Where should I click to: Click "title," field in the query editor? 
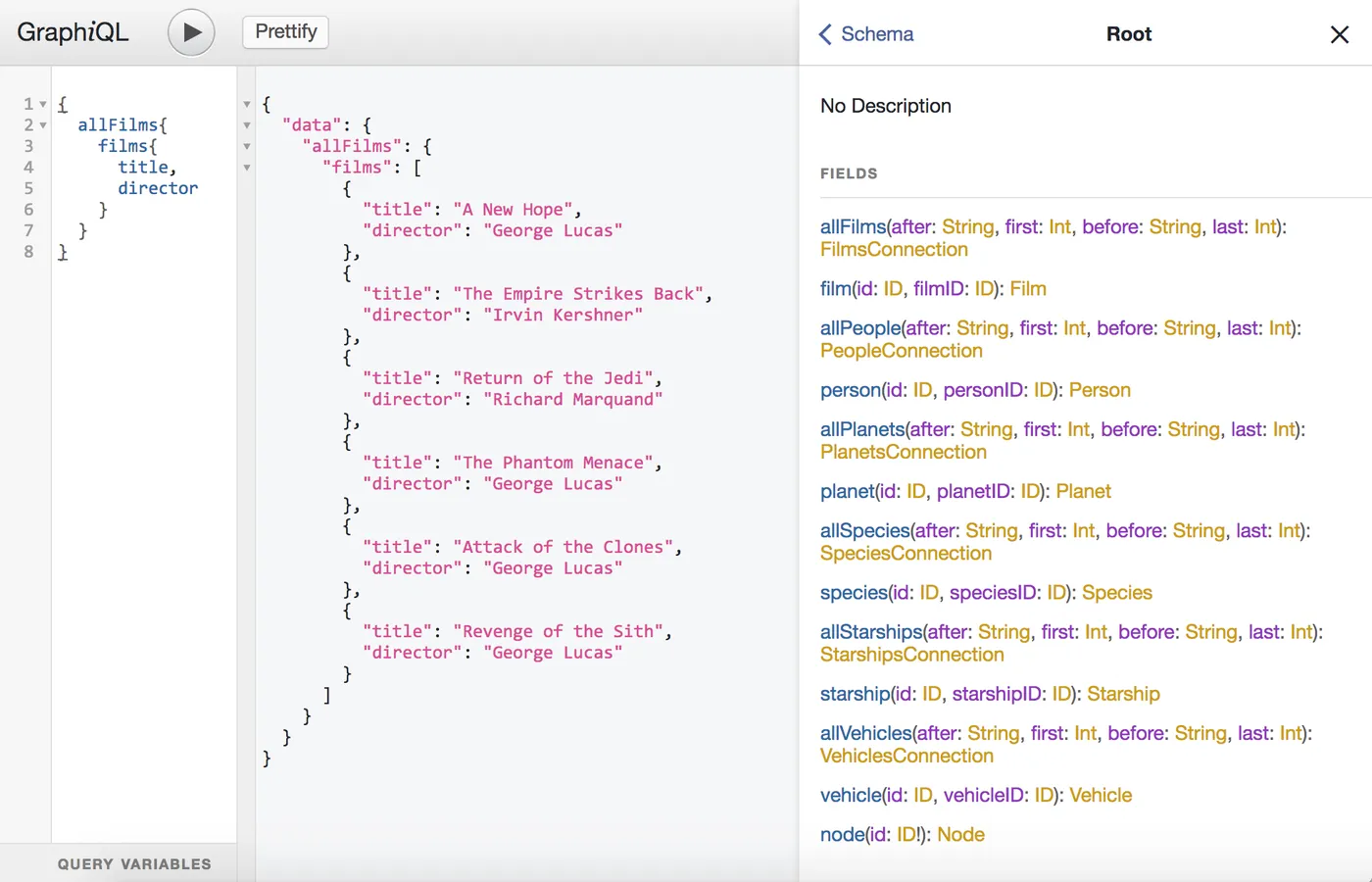click(147, 167)
